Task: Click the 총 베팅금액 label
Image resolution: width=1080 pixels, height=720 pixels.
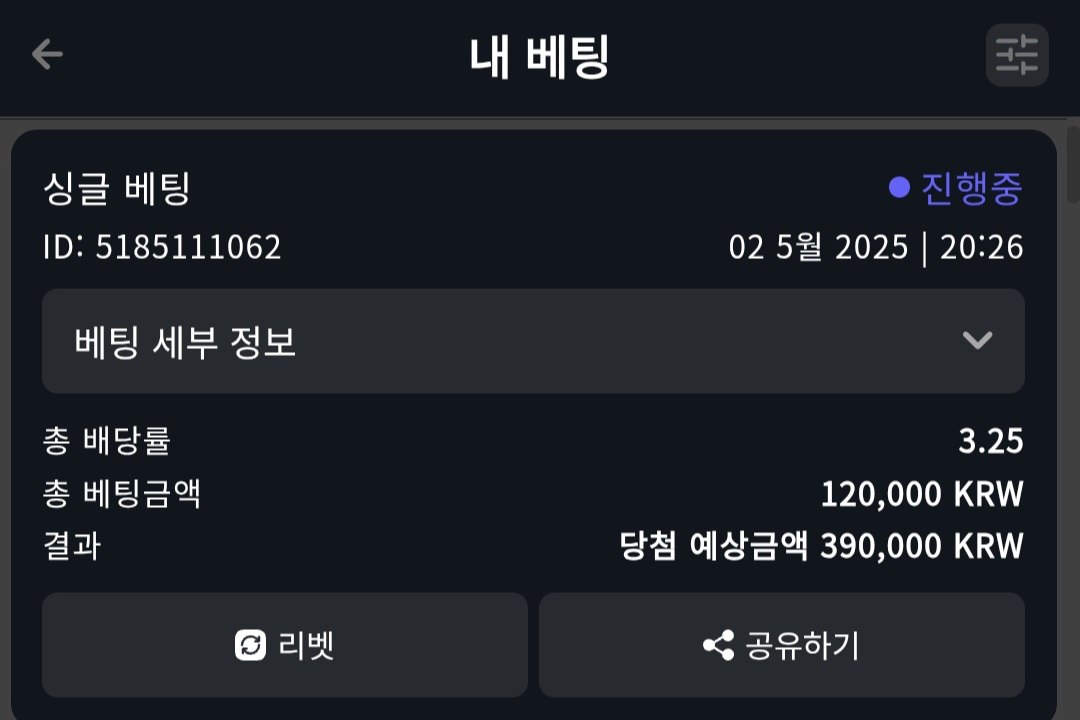Action: [x=122, y=494]
